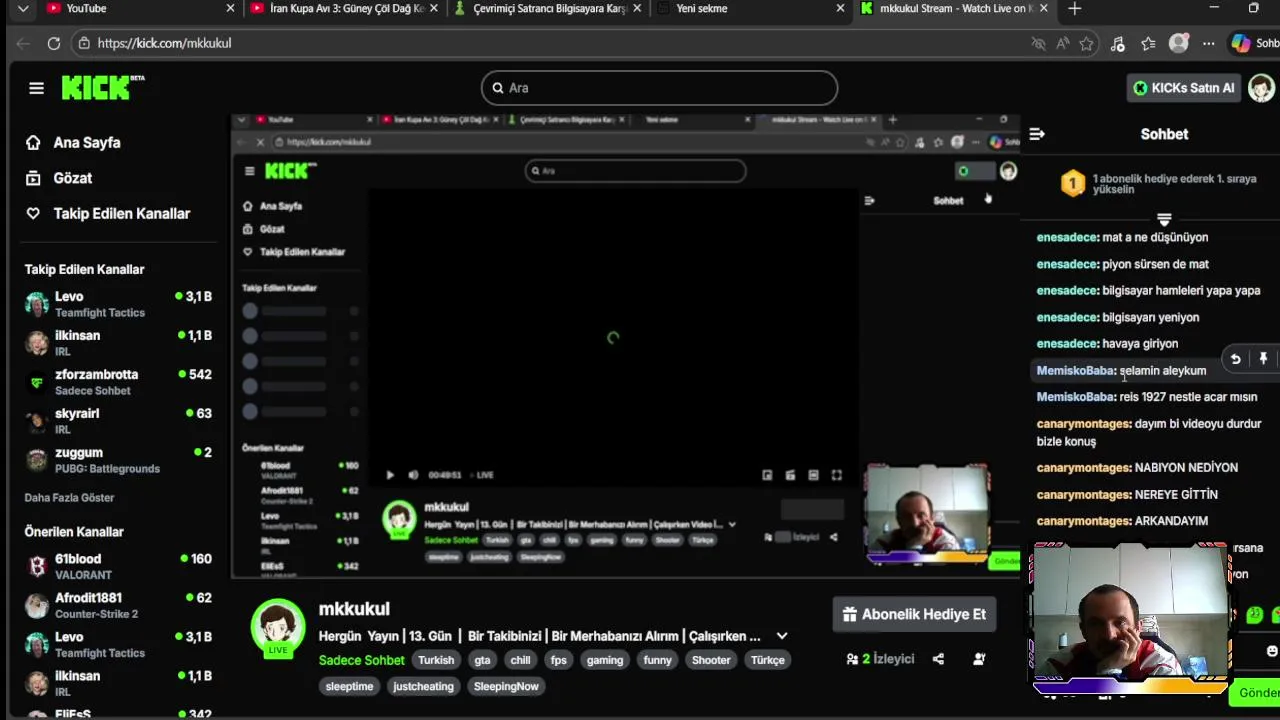Open recommended channel Afrodit1881

(x=118, y=606)
